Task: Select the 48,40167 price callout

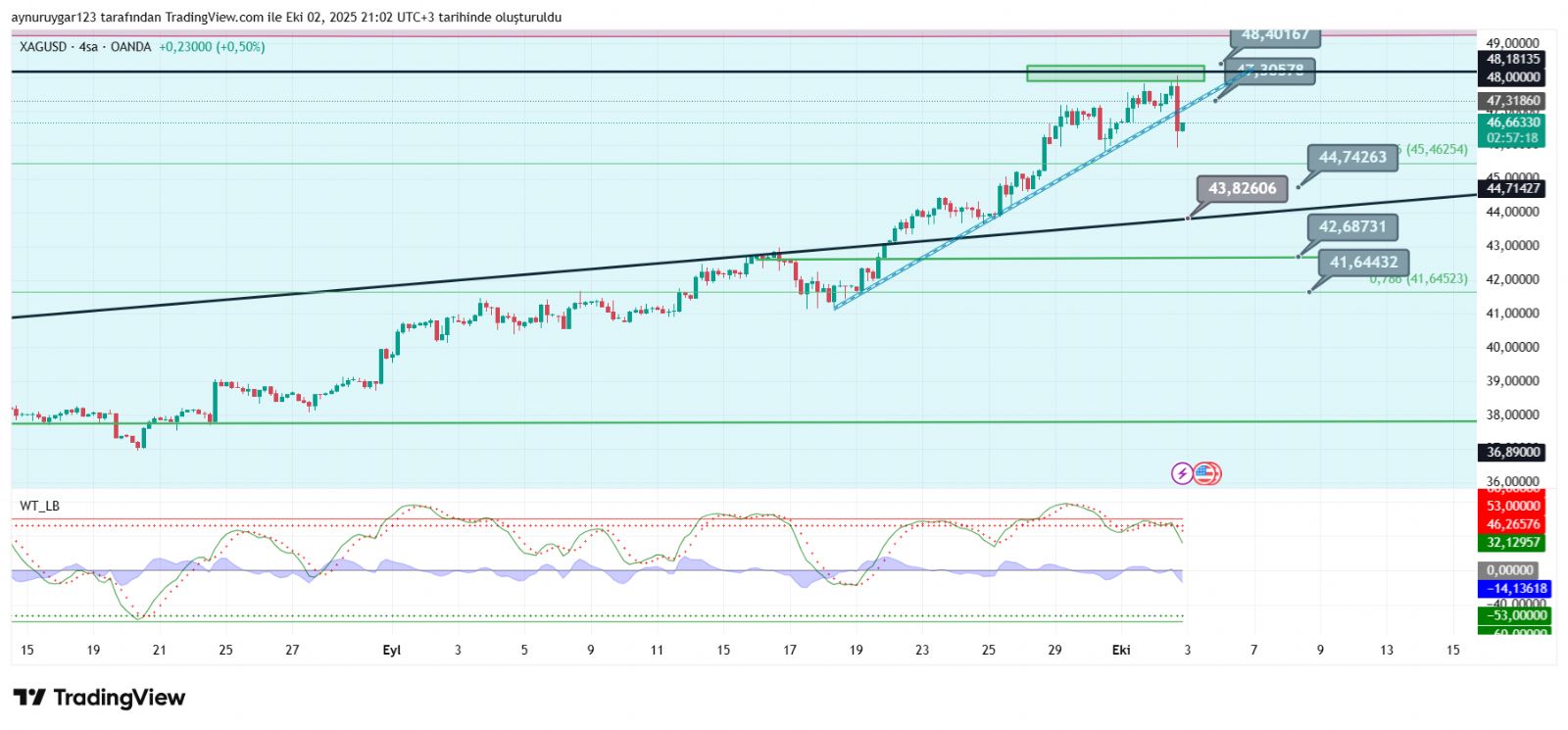Action: (1275, 35)
